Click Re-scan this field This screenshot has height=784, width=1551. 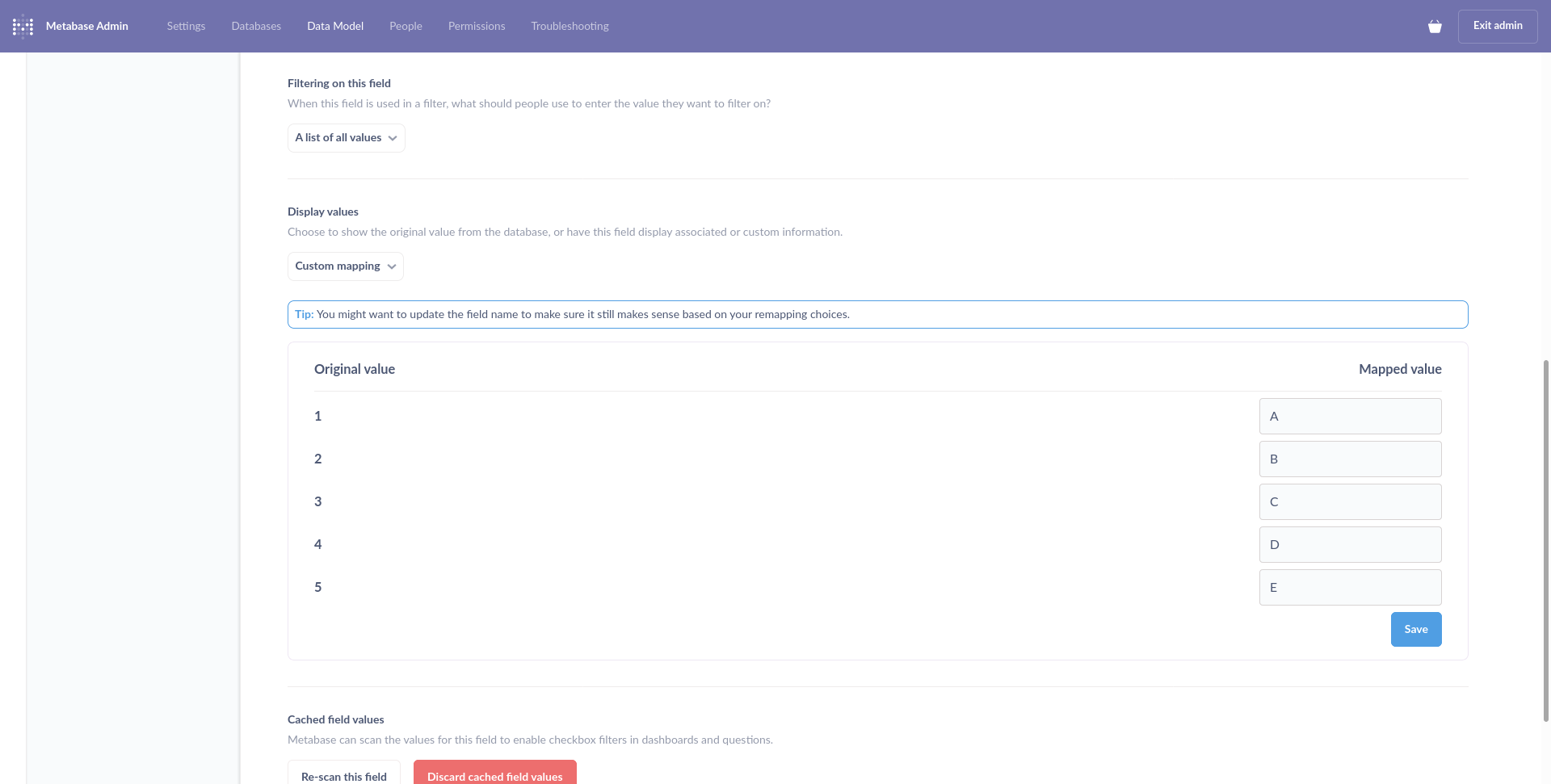343,776
